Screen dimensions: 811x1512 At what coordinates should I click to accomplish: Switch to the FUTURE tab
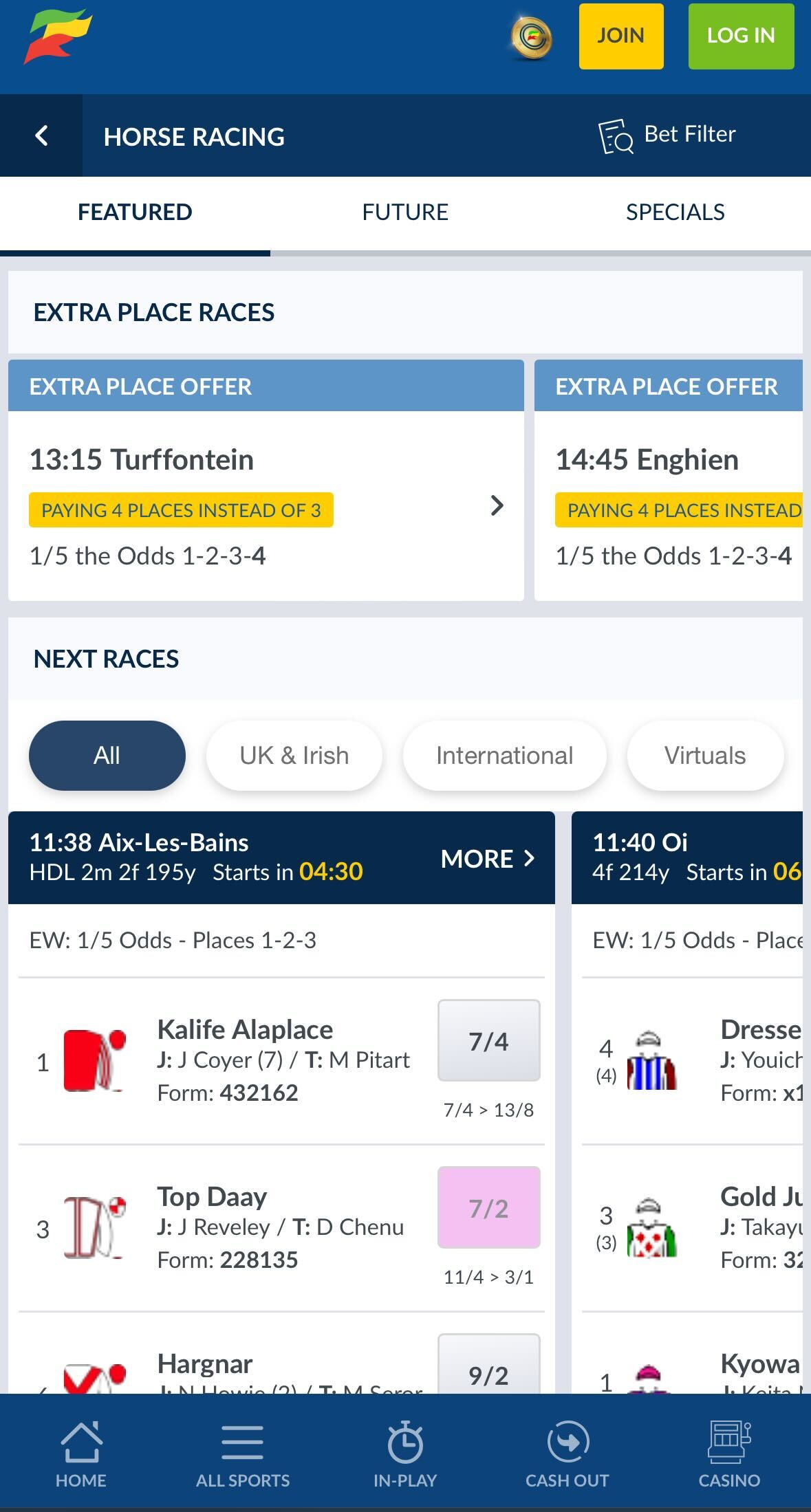click(405, 212)
